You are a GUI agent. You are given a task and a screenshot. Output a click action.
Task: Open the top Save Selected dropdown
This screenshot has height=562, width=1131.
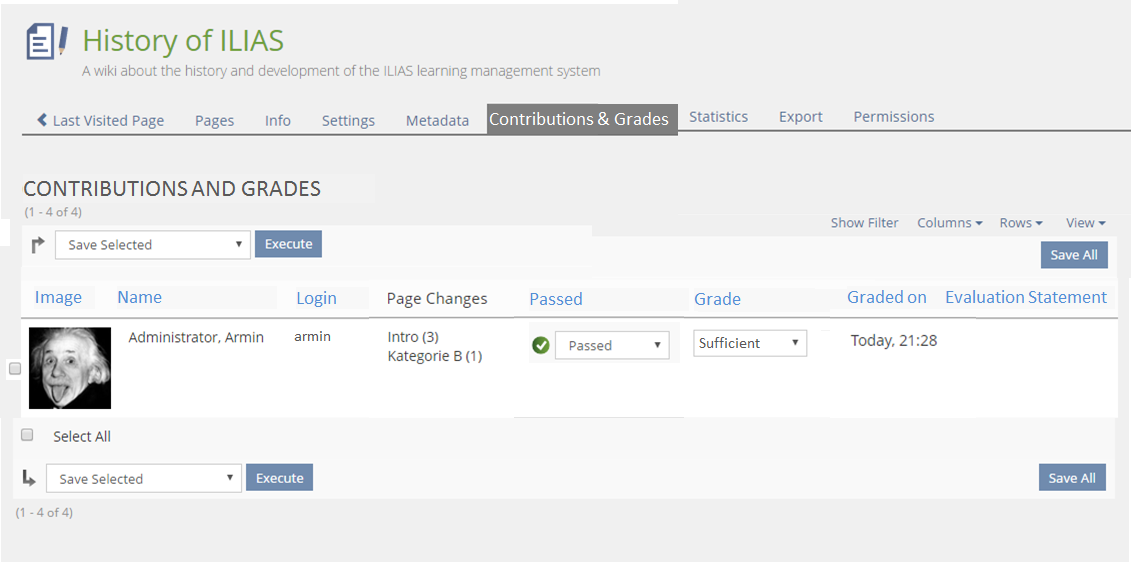click(153, 245)
